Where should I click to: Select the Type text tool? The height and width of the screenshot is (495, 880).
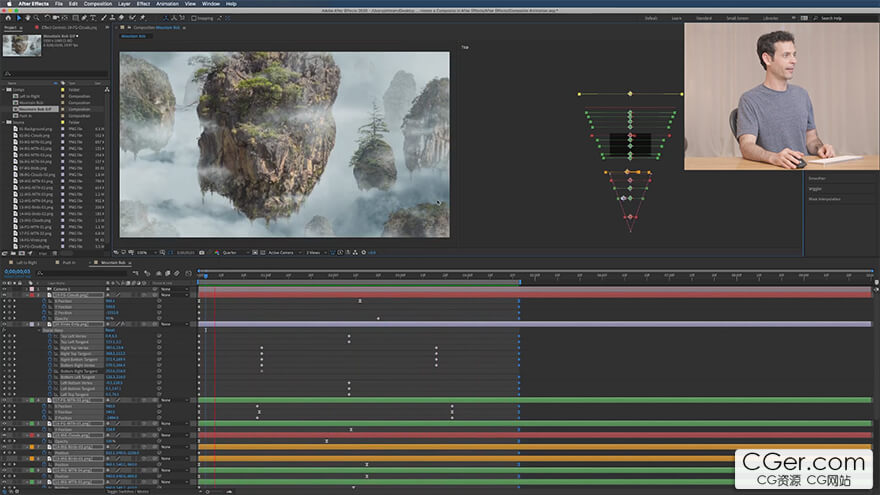pos(93,18)
